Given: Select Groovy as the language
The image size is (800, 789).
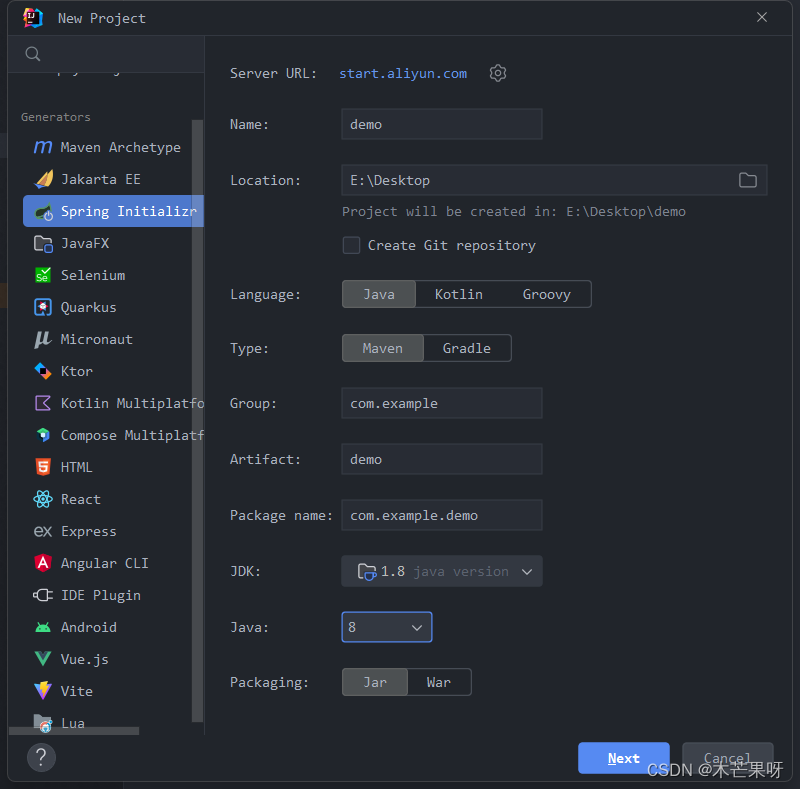Looking at the screenshot, I should pyautogui.click(x=546, y=294).
